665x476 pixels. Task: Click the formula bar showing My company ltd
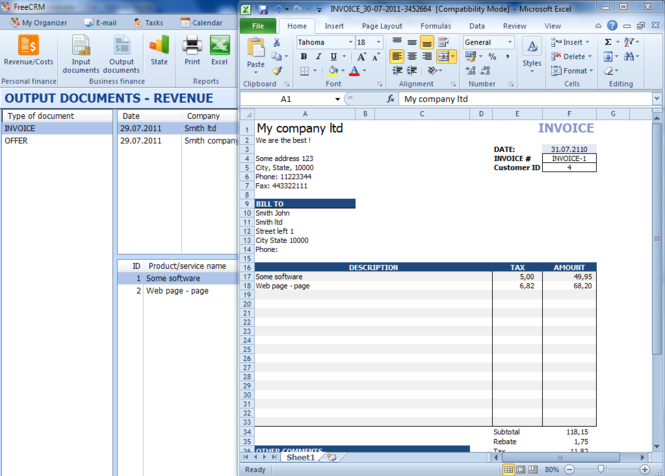coord(526,99)
